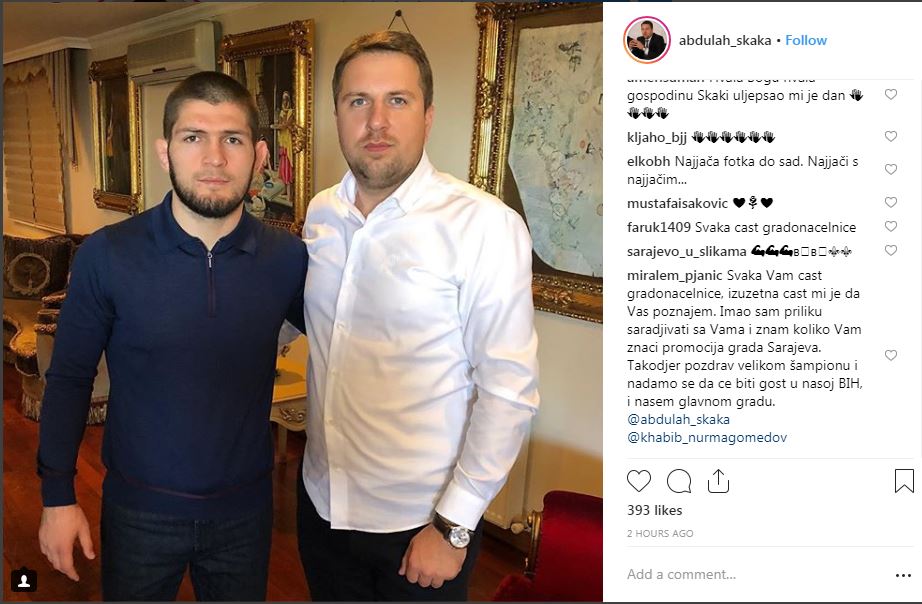Show tagged people icon on photo

pyautogui.click(x=24, y=580)
